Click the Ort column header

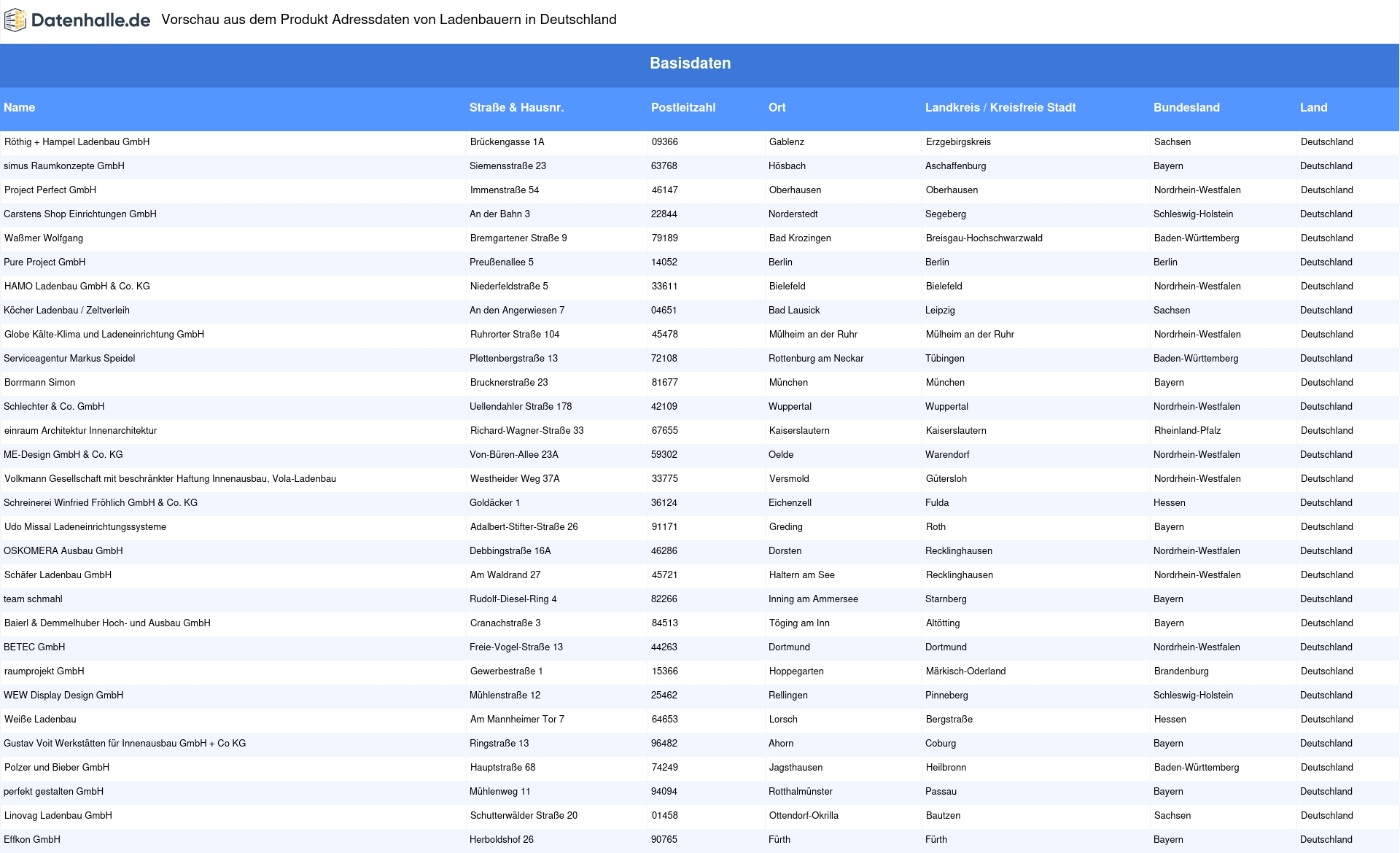tap(777, 107)
